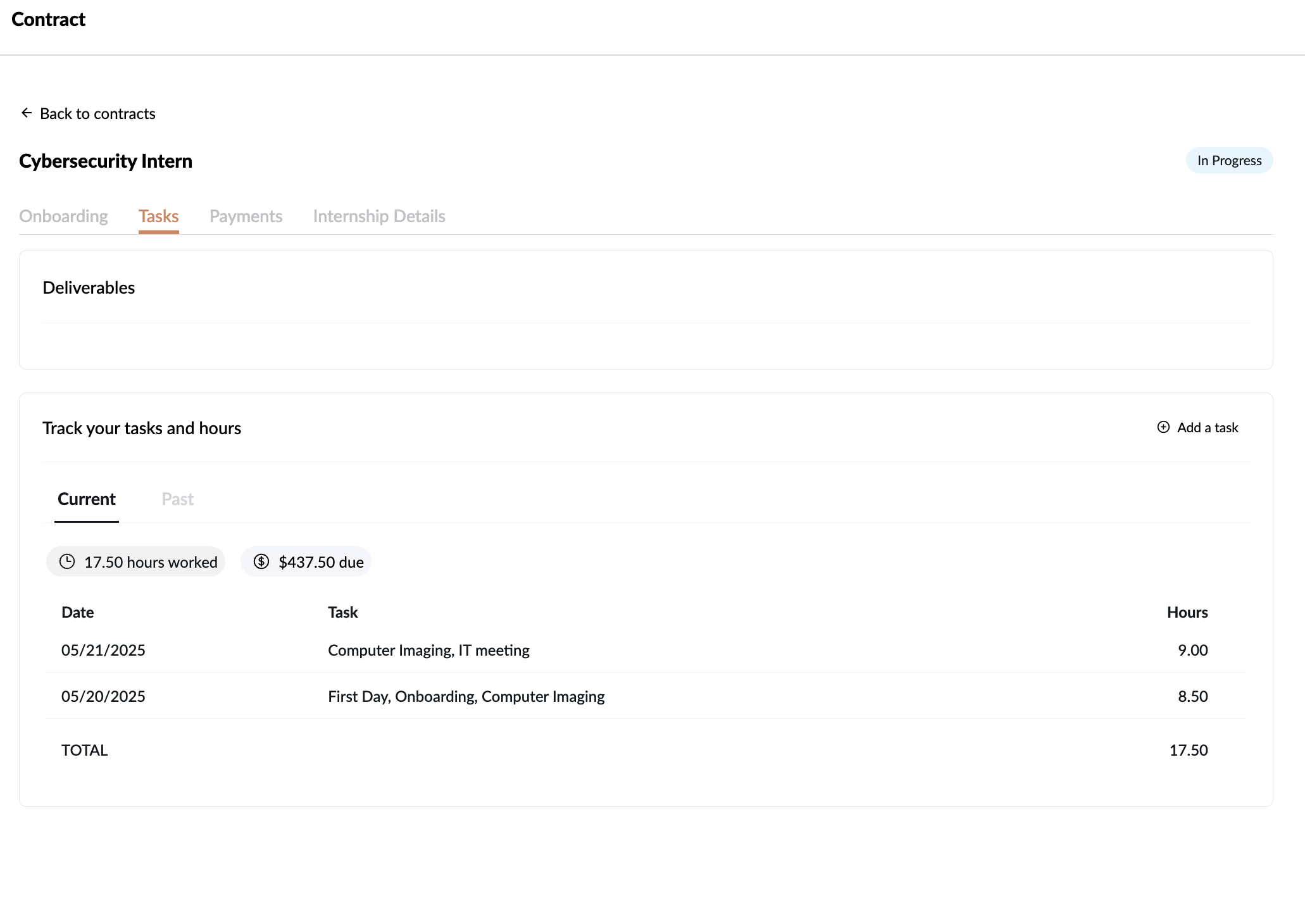Click the Hours column header

tap(1187, 613)
